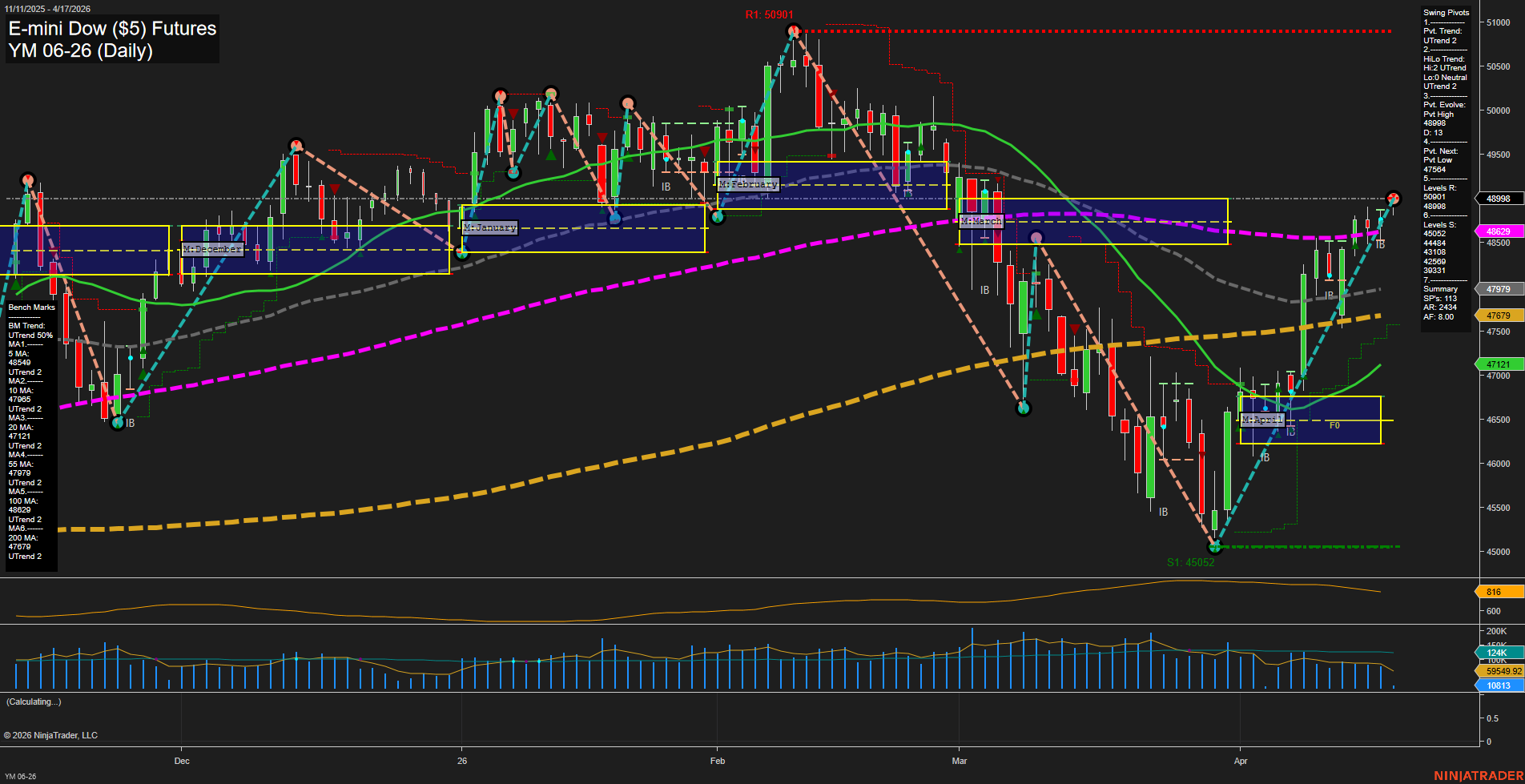Click the S1: 45052 support label
1525x784 pixels.
(1190, 562)
